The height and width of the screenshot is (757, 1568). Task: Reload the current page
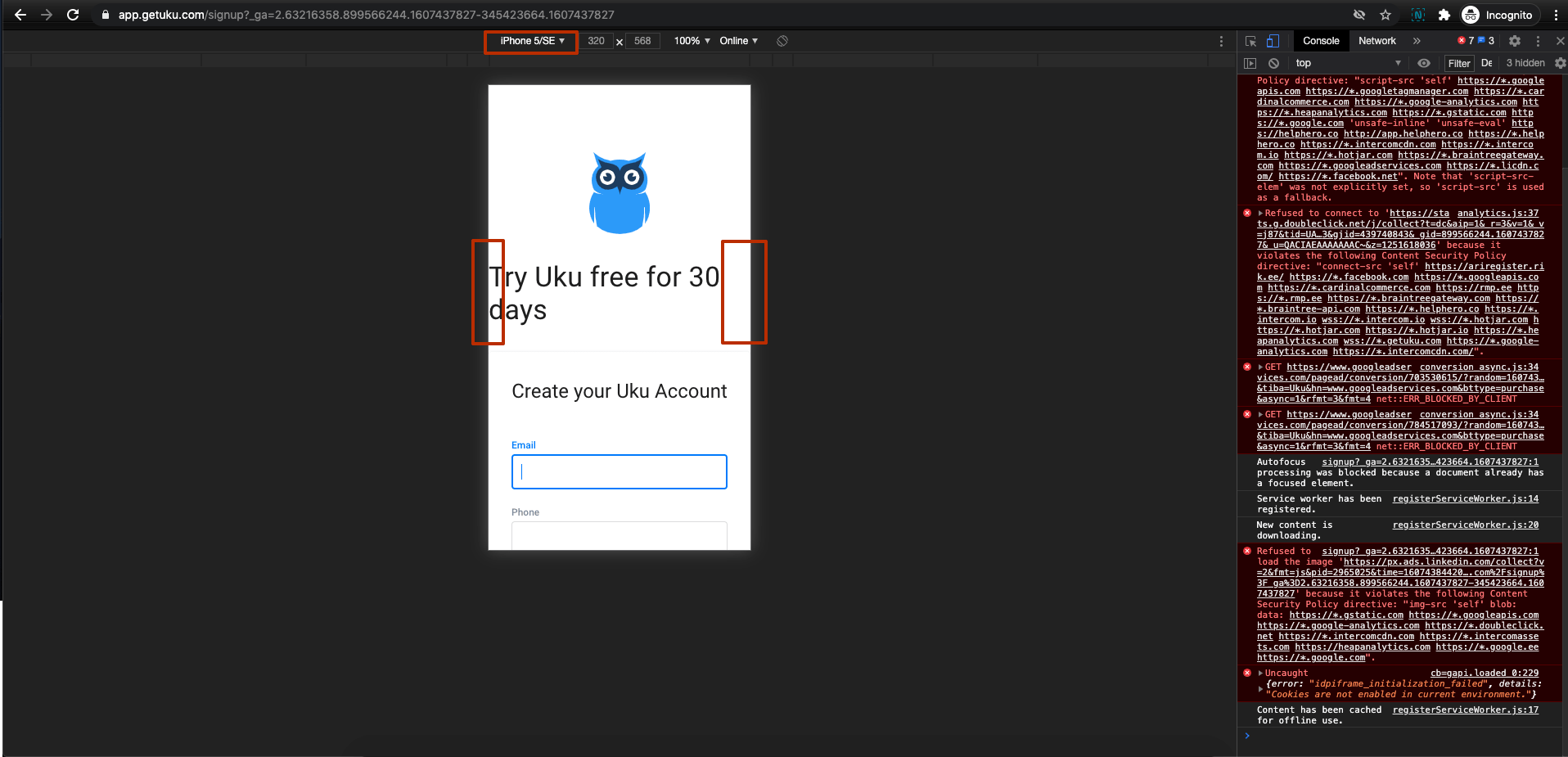click(x=73, y=15)
